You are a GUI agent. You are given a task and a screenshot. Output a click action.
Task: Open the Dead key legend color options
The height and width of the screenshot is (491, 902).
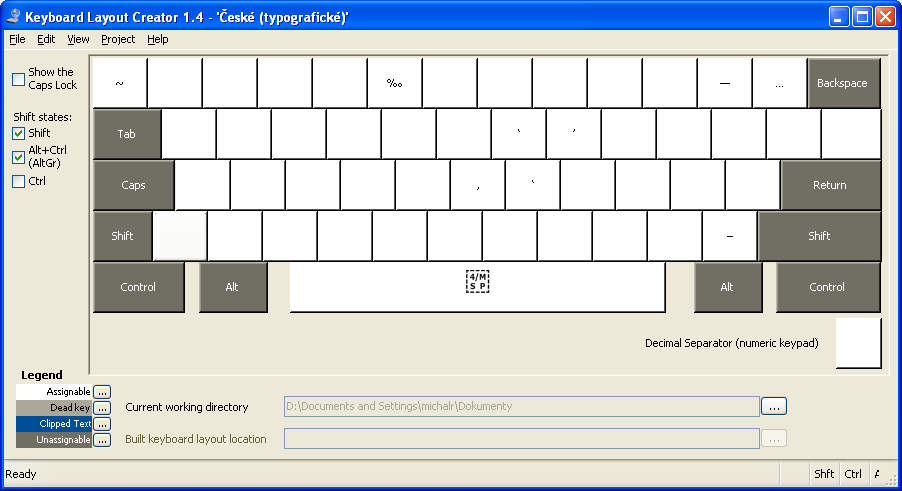[x=102, y=408]
